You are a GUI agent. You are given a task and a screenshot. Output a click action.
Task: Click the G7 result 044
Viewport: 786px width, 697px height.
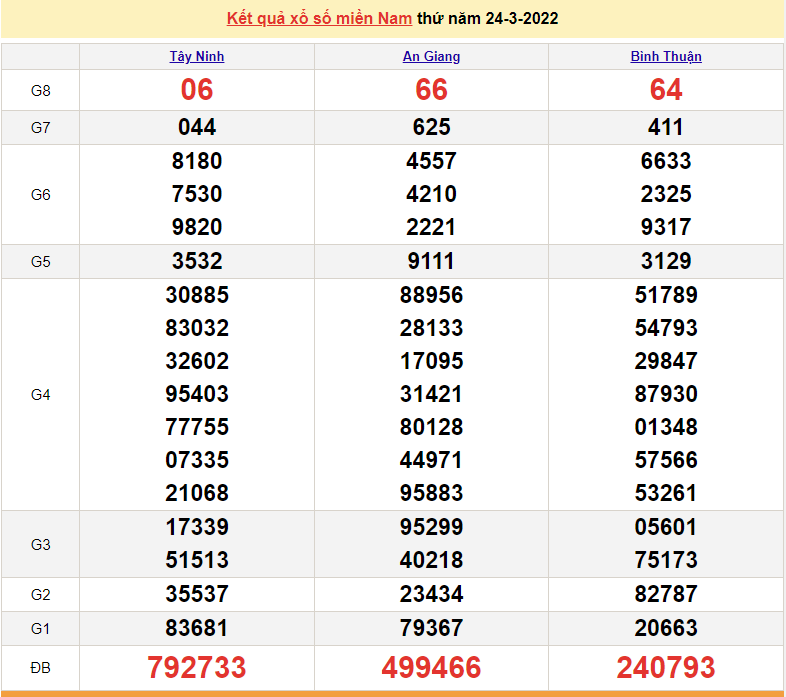point(197,127)
